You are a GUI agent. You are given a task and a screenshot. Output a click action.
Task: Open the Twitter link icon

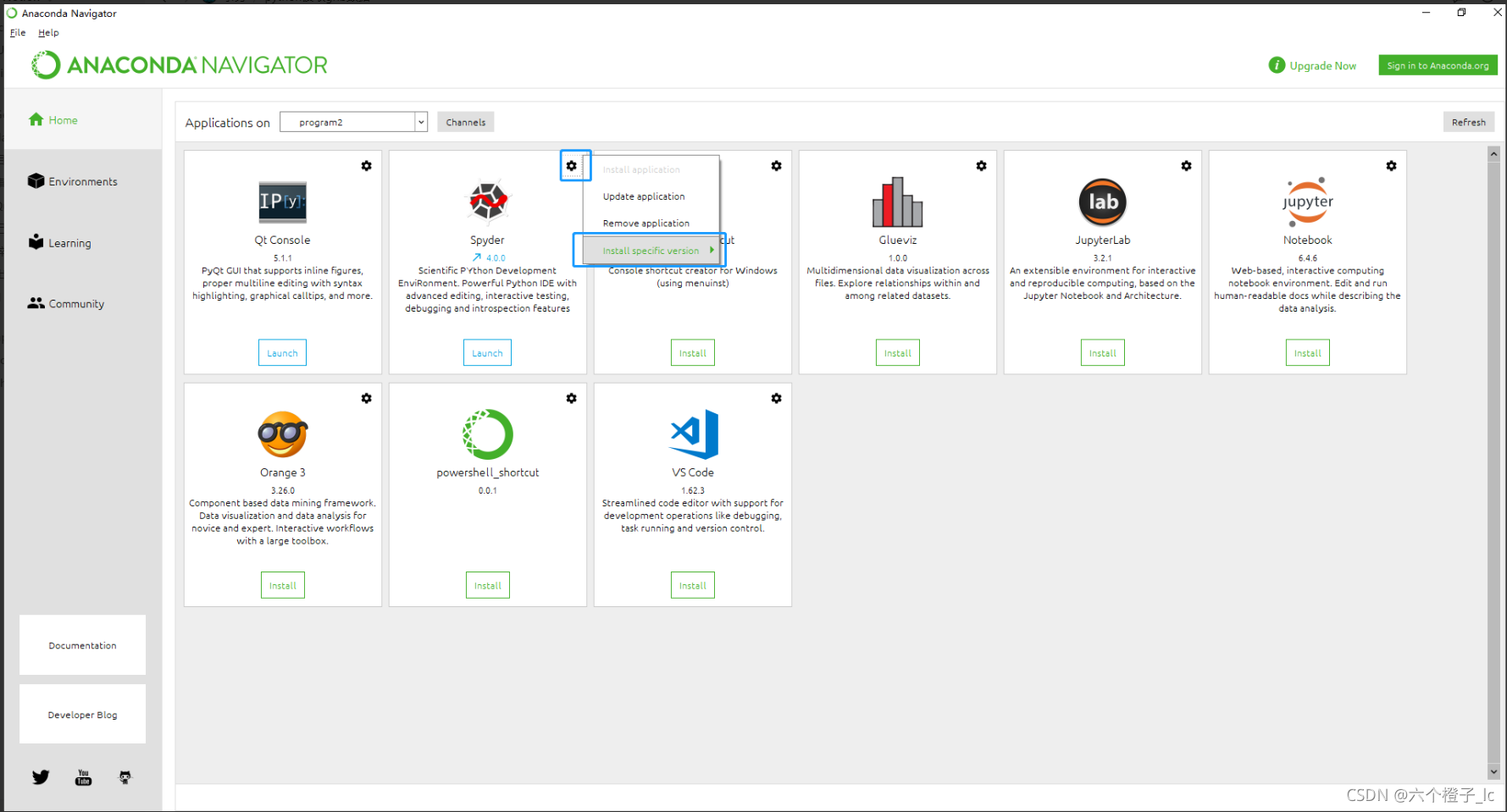[x=41, y=776]
